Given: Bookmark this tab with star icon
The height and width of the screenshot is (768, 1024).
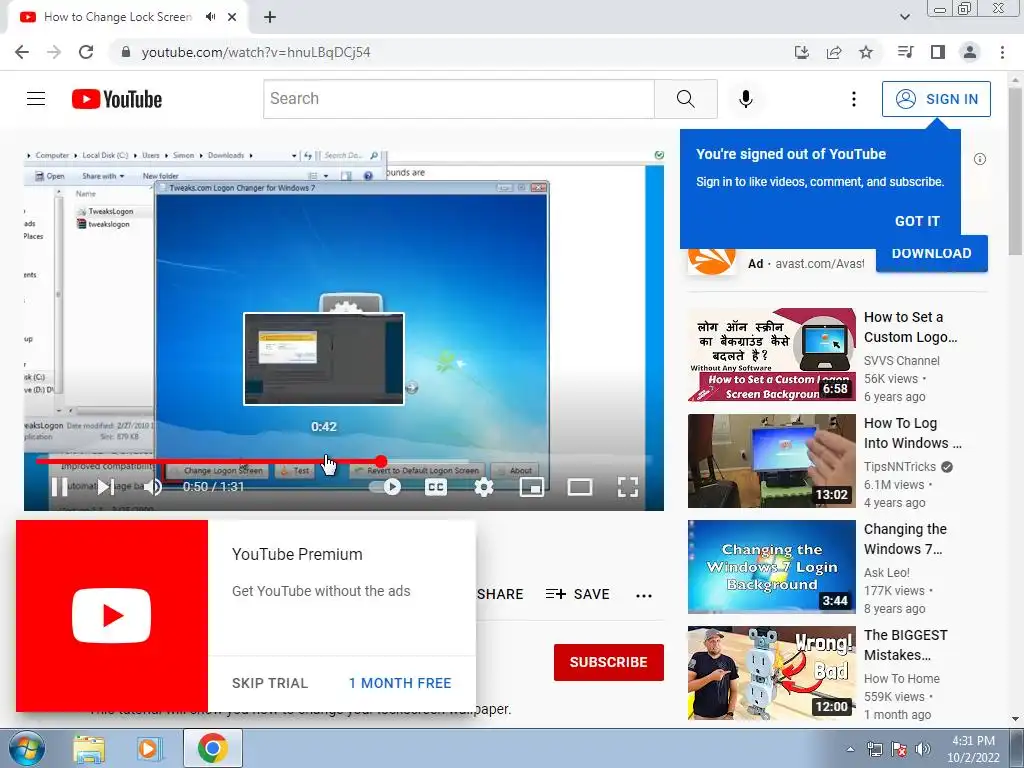Looking at the screenshot, I should [x=866, y=52].
